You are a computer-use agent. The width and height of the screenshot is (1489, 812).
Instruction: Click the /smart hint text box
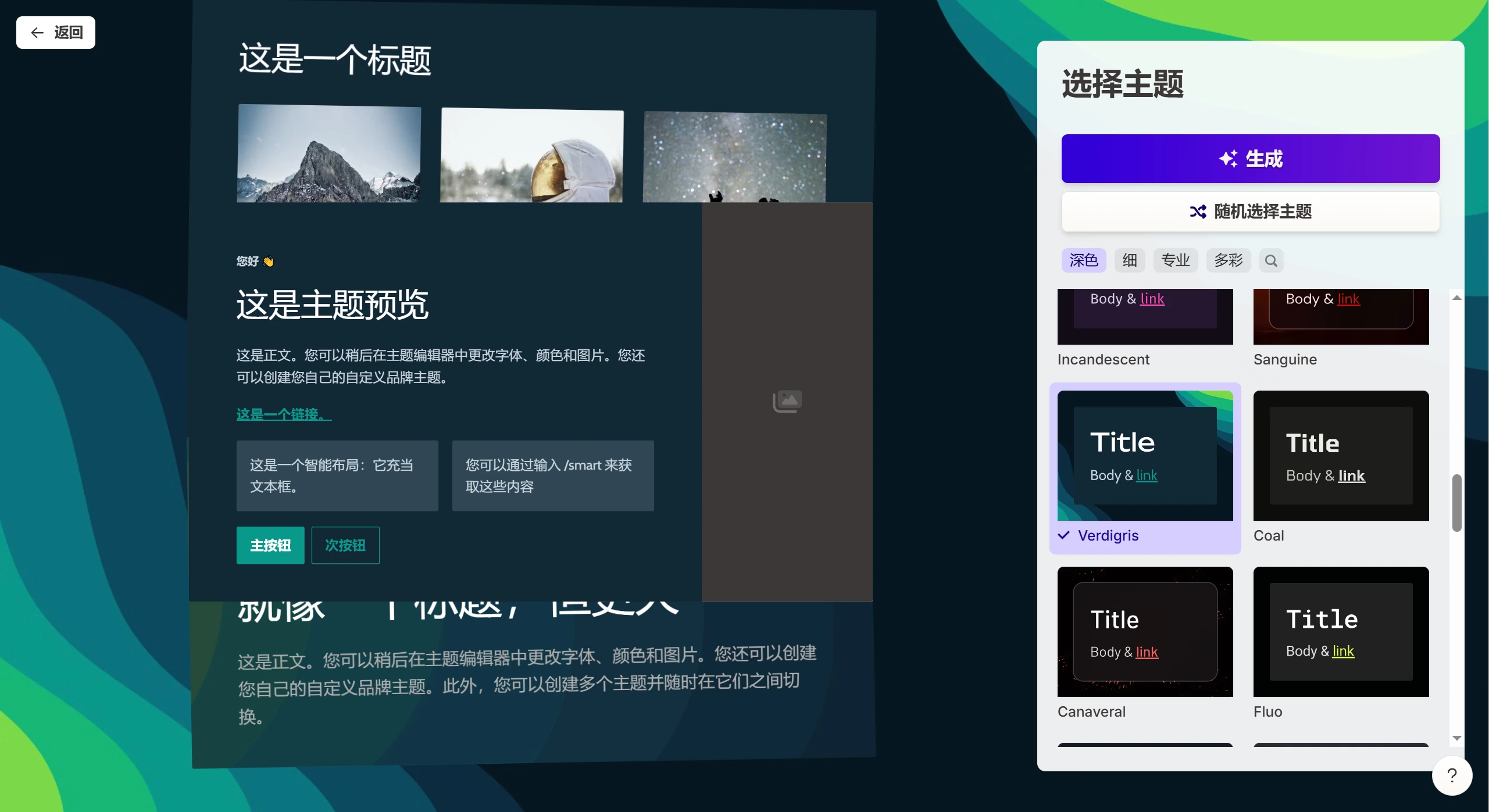pyautogui.click(x=553, y=475)
